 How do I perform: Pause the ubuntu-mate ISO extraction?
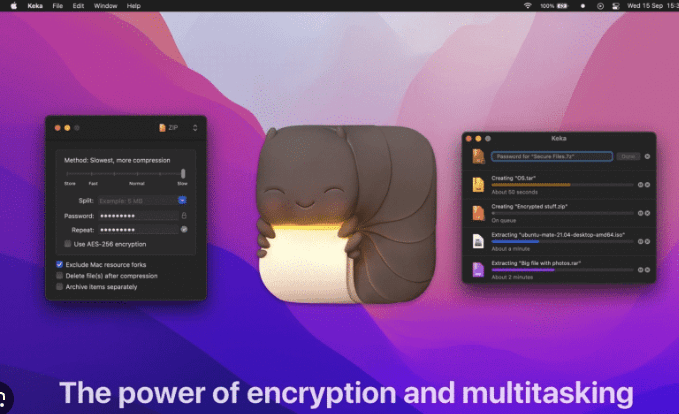pos(640,242)
